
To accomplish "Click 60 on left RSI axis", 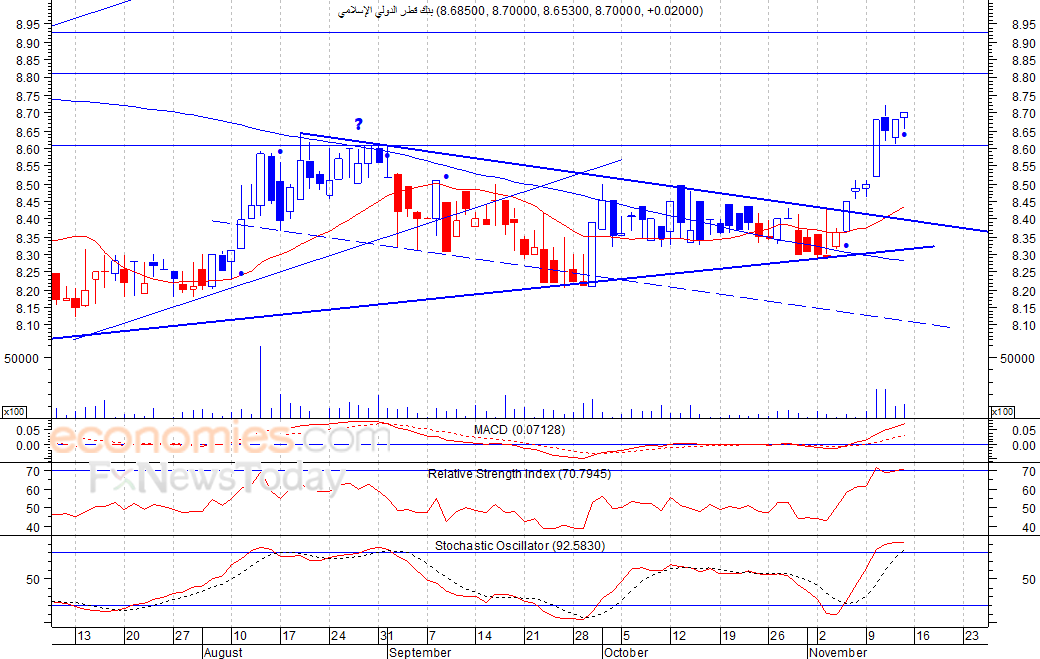I will tap(33, 491).
